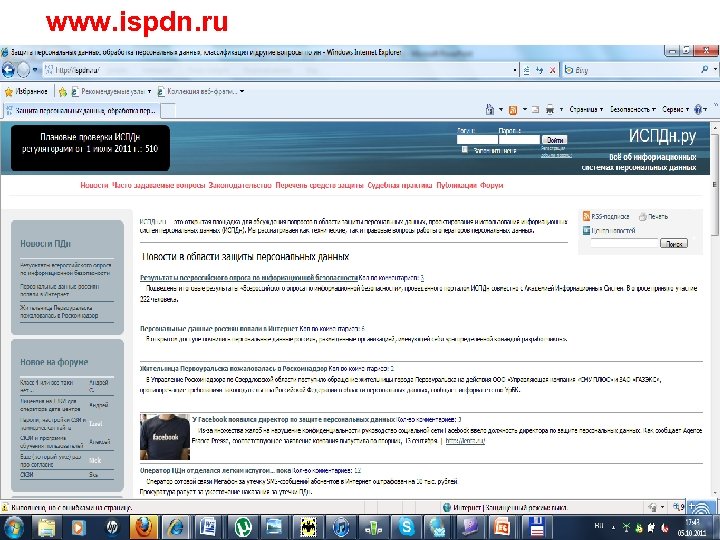The height and width of the screenshot is (540, 720).
Task: Refresh the page with the refresh icon
Action: 540,70
